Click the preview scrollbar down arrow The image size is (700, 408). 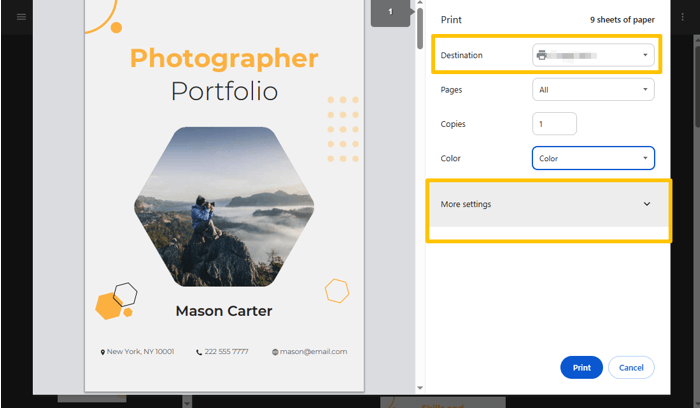420,388
